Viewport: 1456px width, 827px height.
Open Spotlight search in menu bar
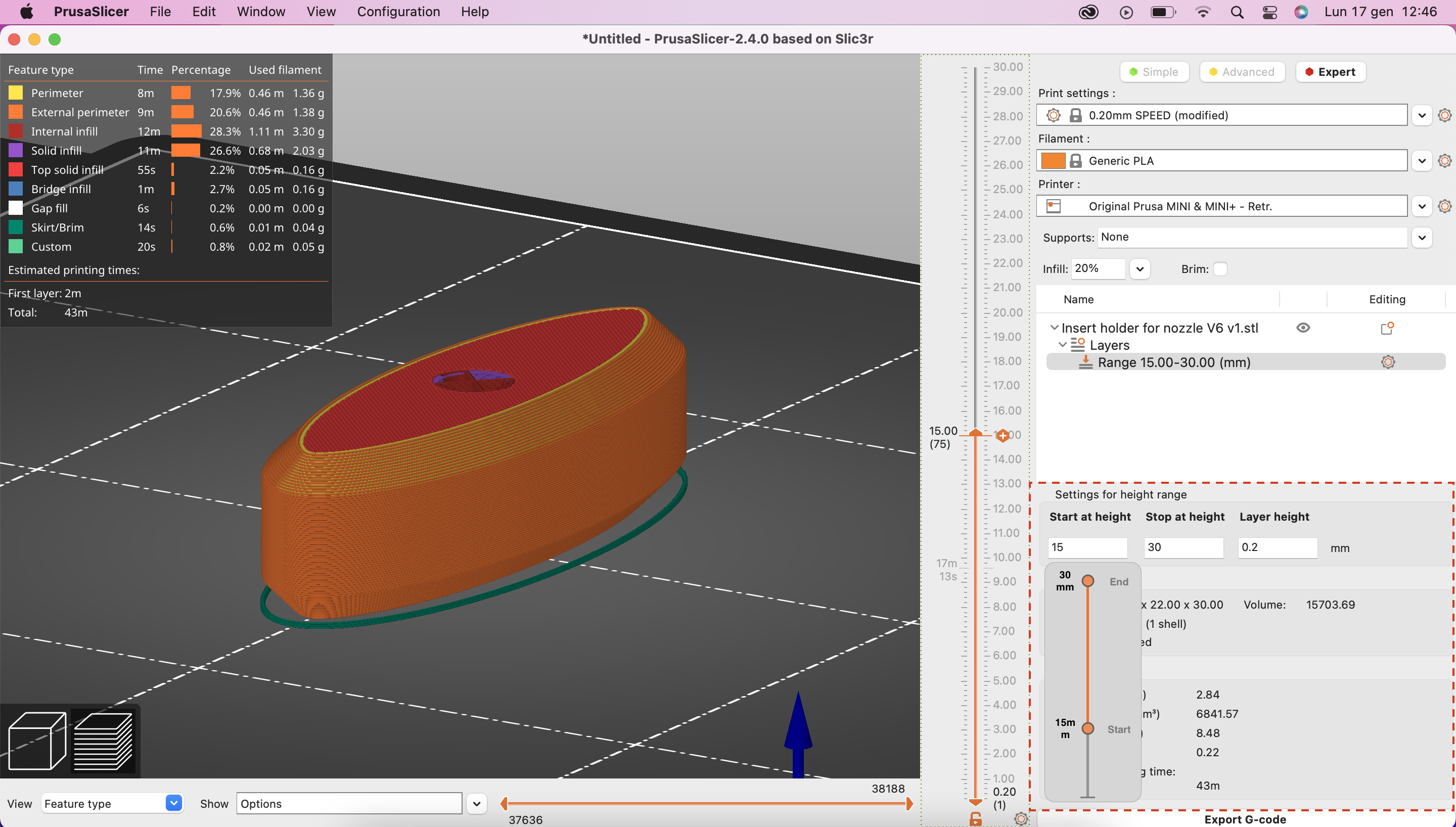[x=1238, y=12]
